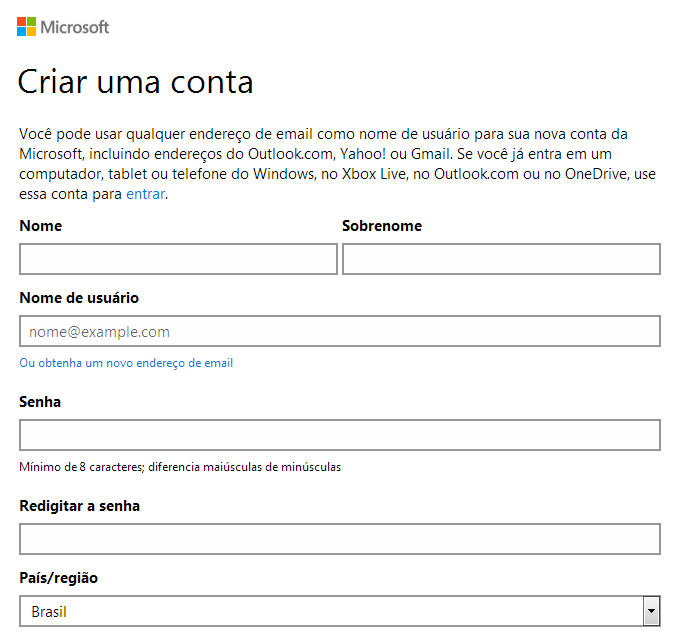
Task: Click the 'Senha' label
Action: [40, 402]
